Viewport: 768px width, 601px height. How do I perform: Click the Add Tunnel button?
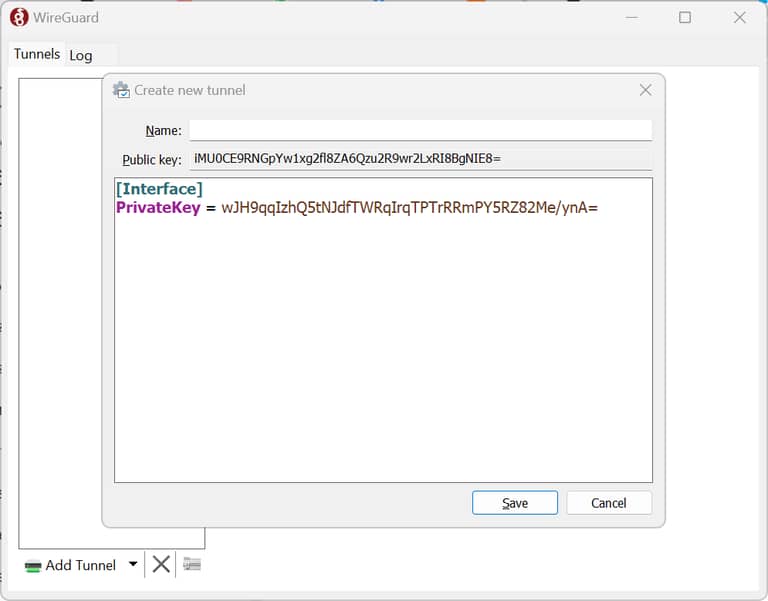71,565
